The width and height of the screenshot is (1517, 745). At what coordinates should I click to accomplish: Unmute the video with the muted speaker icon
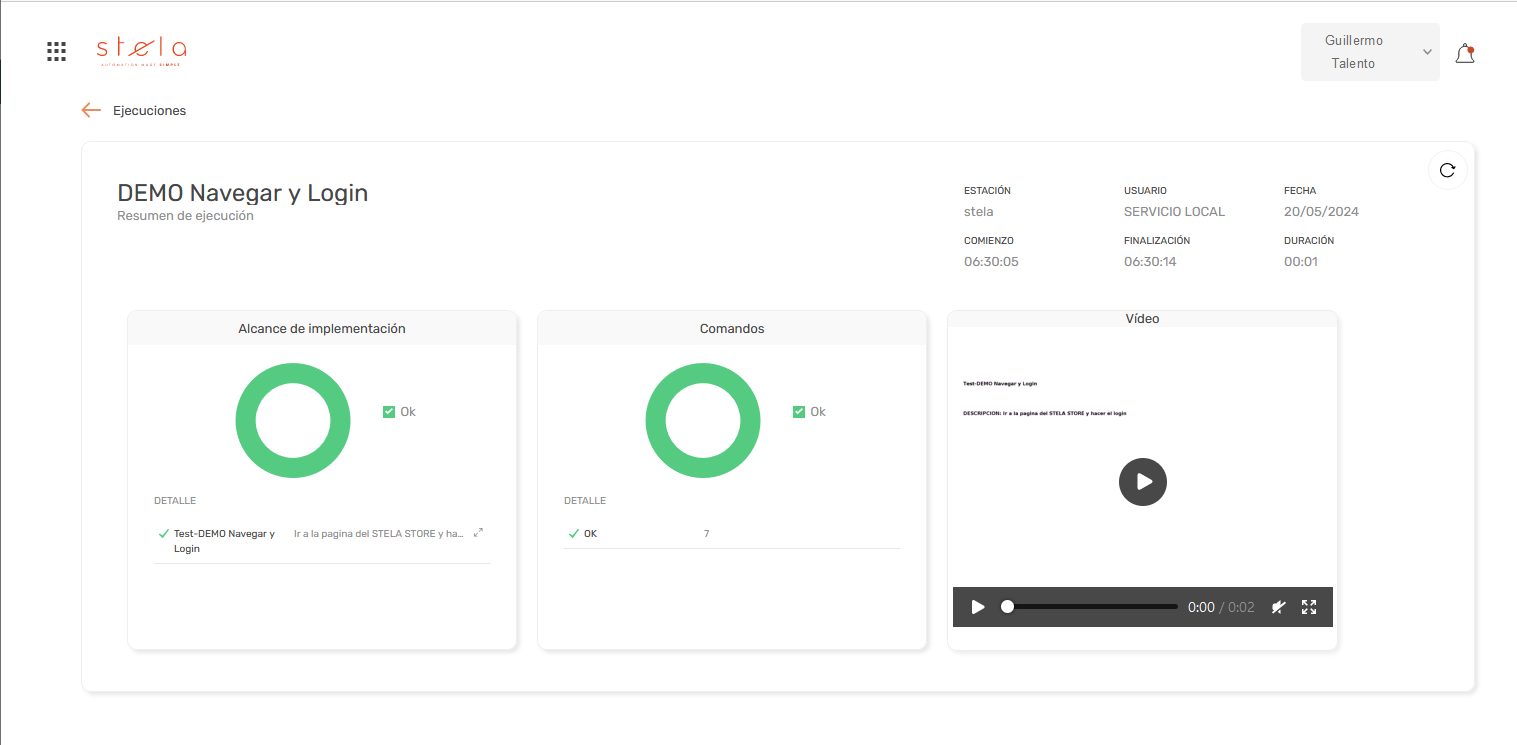(x=1278, y=606)
